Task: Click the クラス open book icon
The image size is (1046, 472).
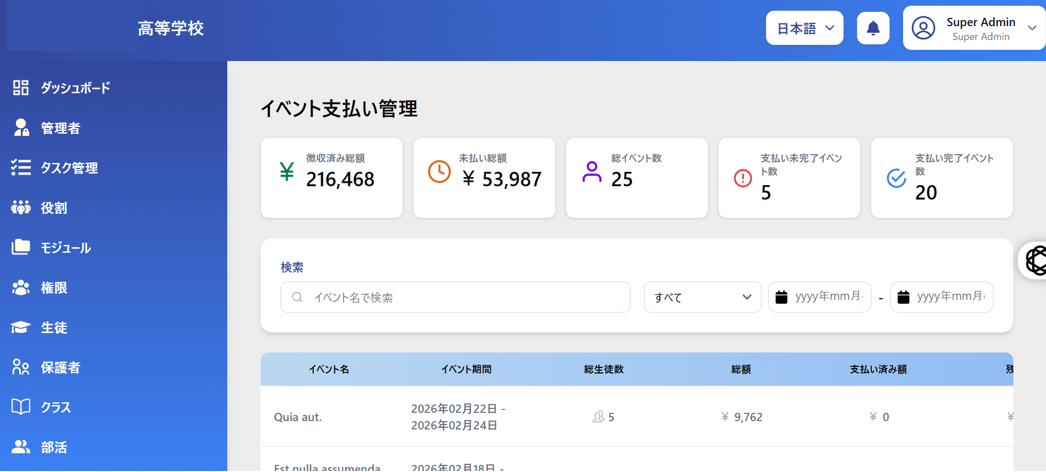Action: point(20,407)
